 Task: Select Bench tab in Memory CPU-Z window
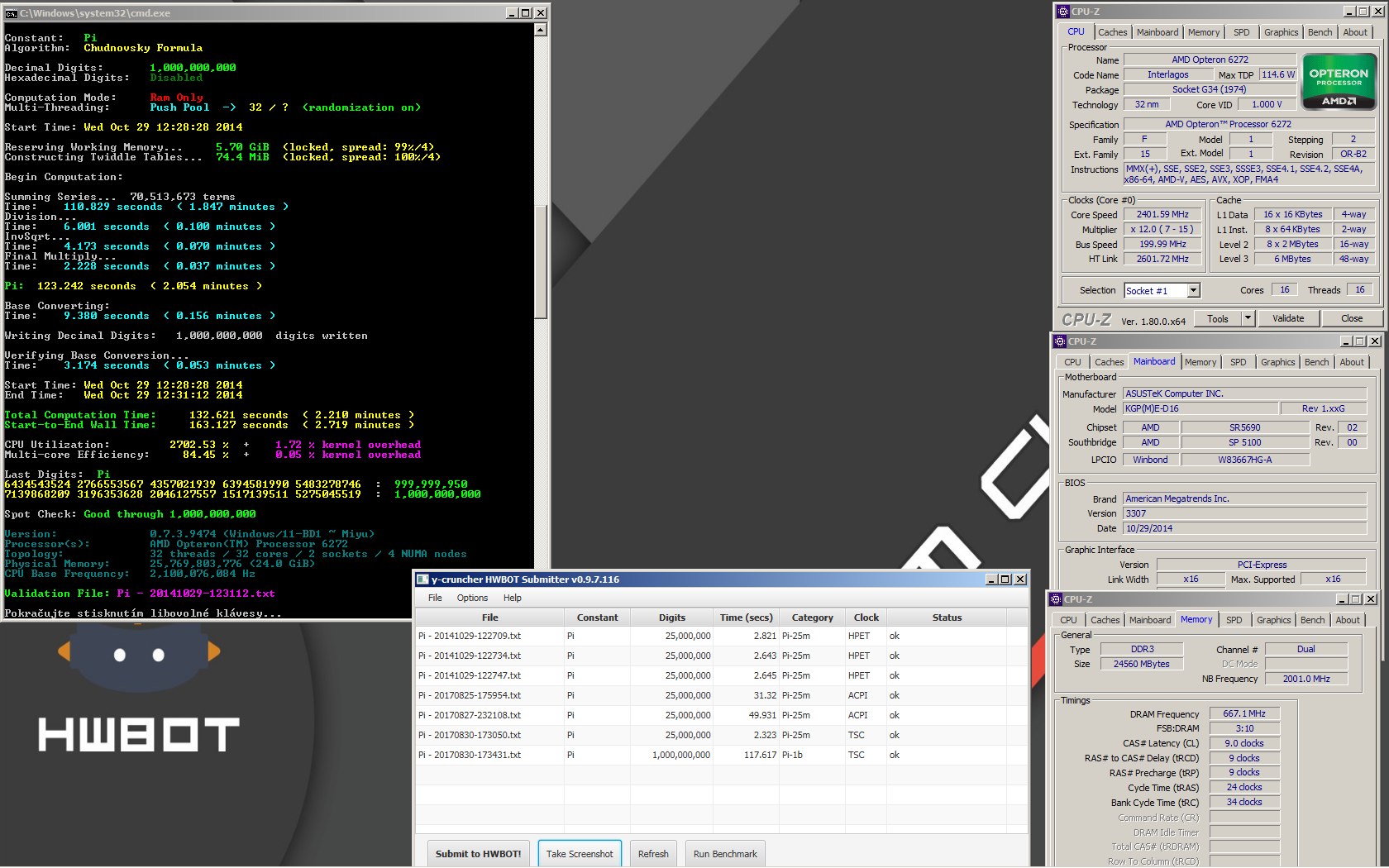1312,620
